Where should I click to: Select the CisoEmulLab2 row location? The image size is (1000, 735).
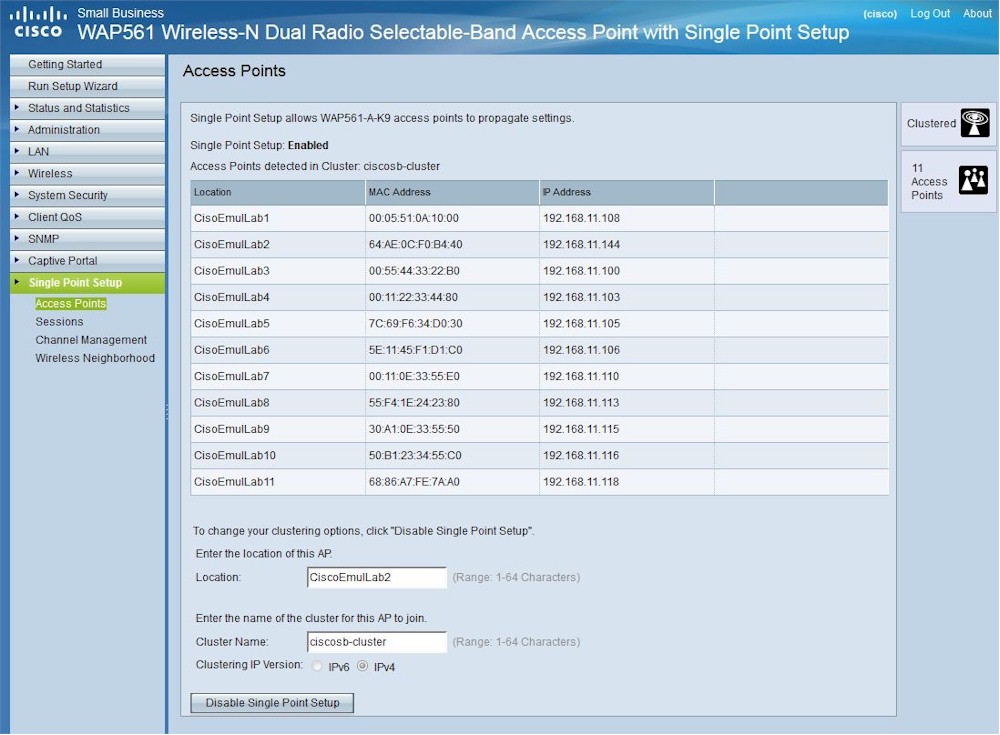pyautogui.click(x=232, y=244)
